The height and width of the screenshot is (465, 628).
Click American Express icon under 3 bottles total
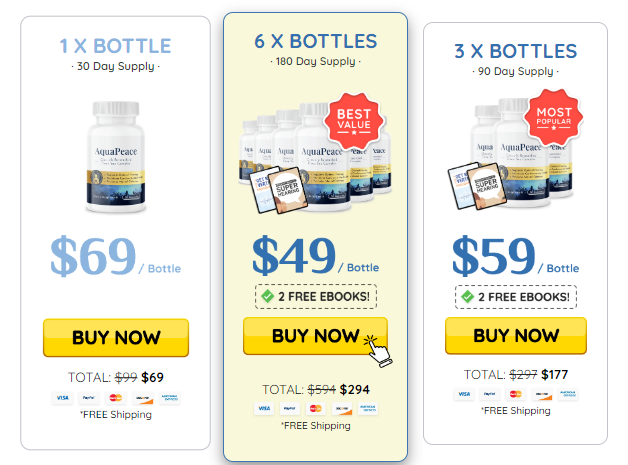point(568,394)
